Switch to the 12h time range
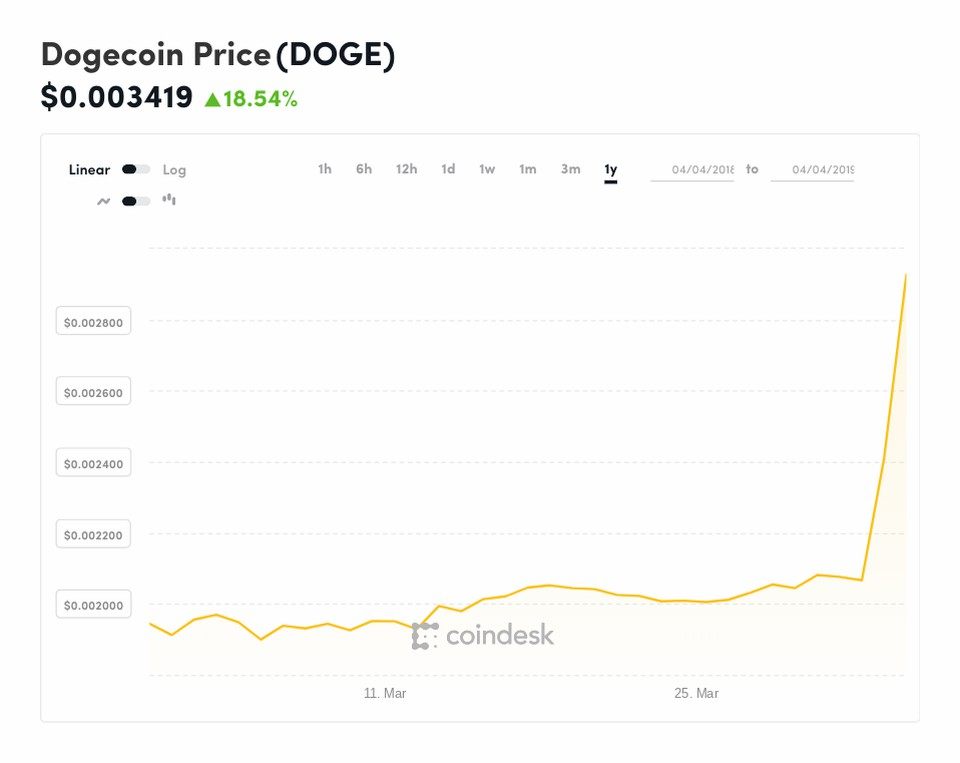The image size is (960, 763). (406, 169)
